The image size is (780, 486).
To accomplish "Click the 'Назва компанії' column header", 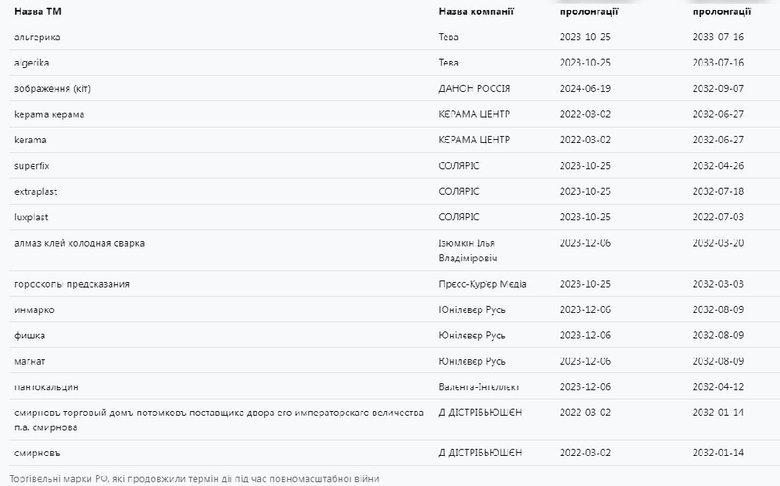I will (476, 11).
